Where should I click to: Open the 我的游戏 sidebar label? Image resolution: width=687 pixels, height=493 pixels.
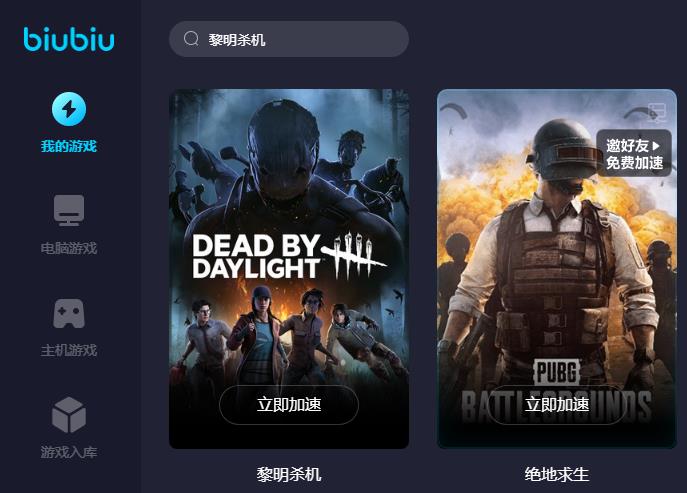click(69, 146)
